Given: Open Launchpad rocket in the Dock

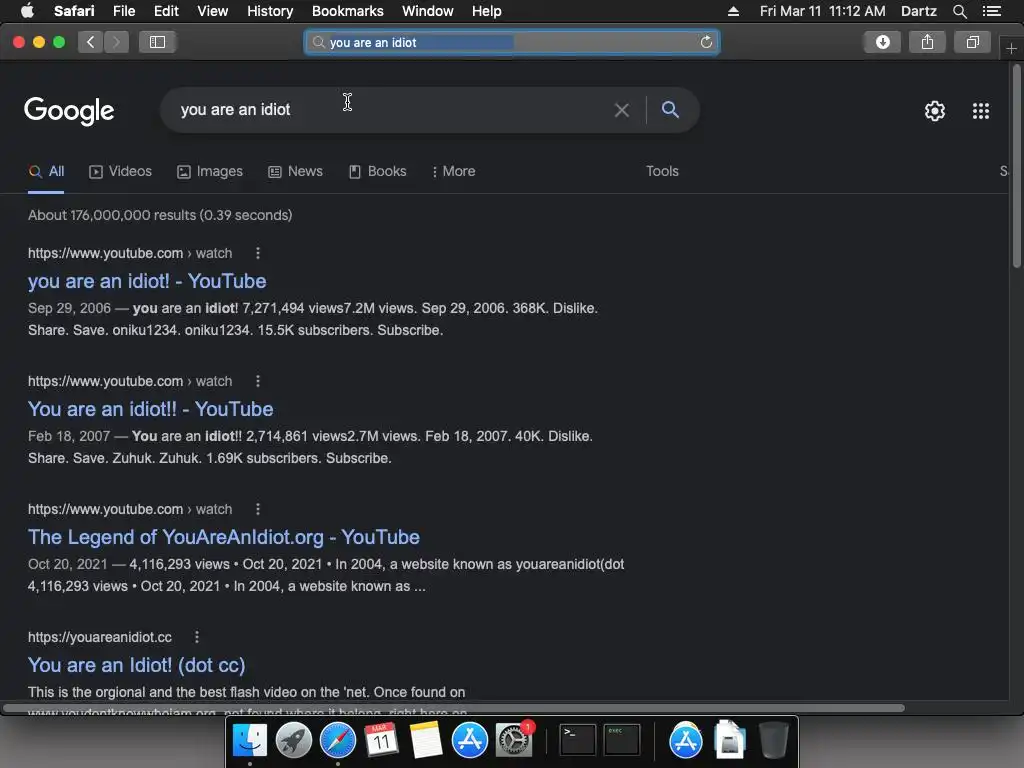Looking at the screenshot, I should 294,741.
